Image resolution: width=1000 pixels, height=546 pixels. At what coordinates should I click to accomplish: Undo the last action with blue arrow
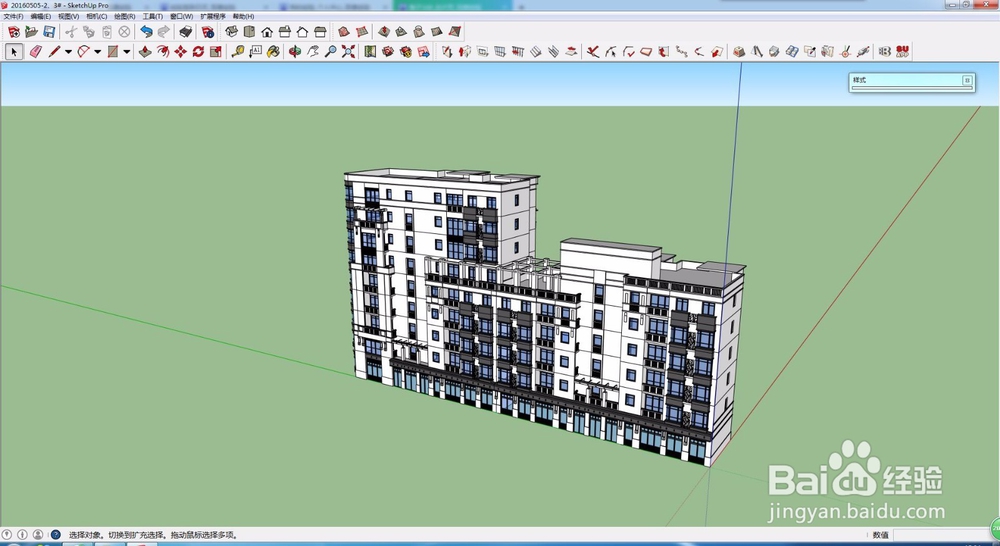point(147,32)
